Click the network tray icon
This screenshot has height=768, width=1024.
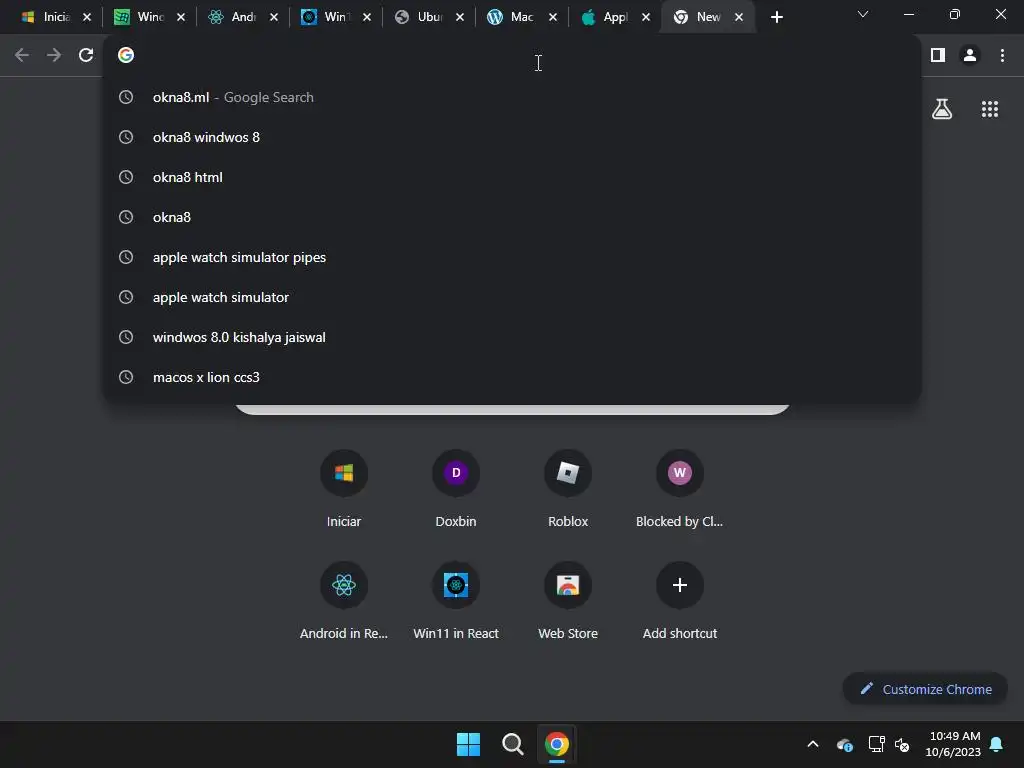click(x=876, y=744)
